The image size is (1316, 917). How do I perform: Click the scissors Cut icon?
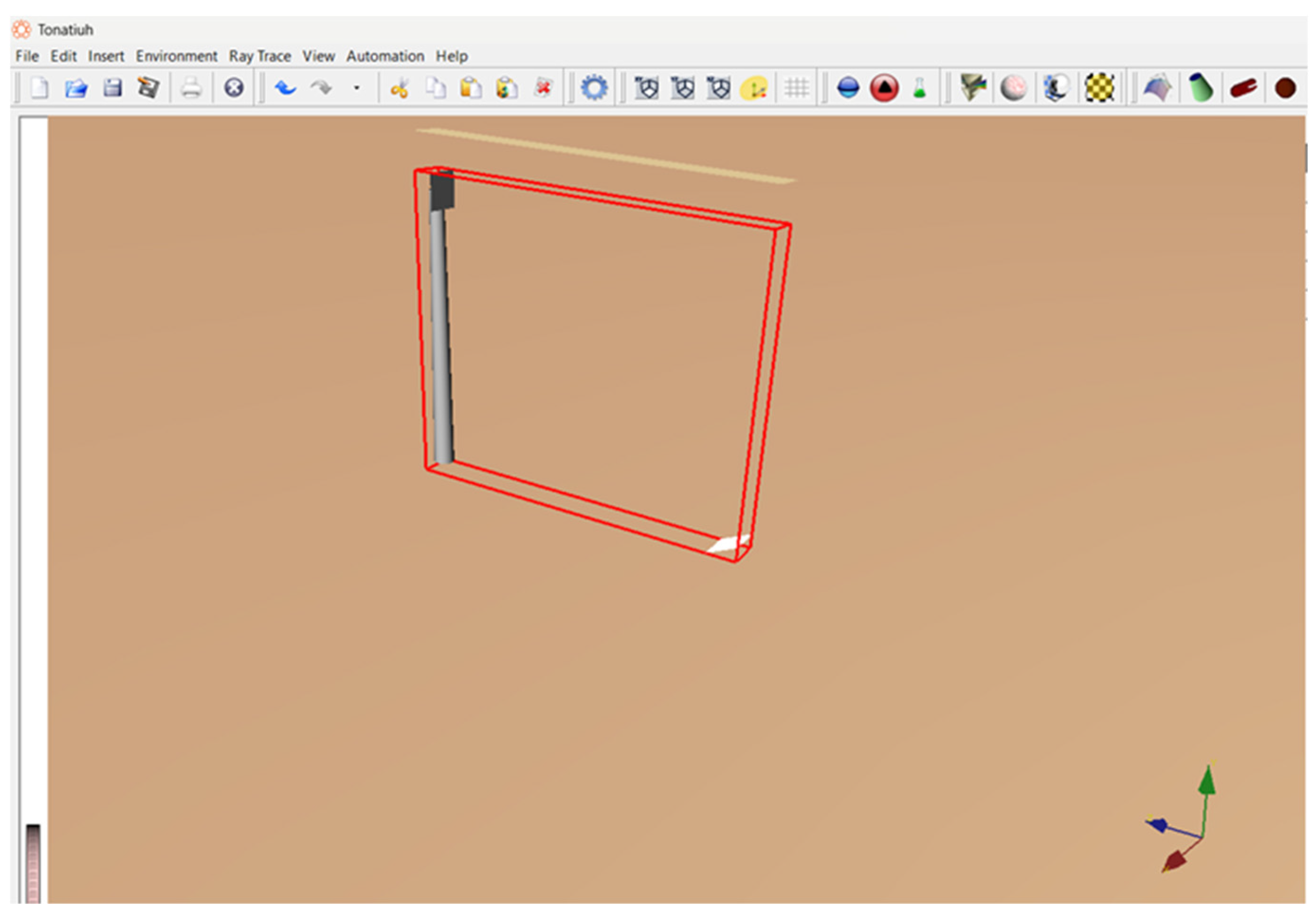(x=399, y=88)
